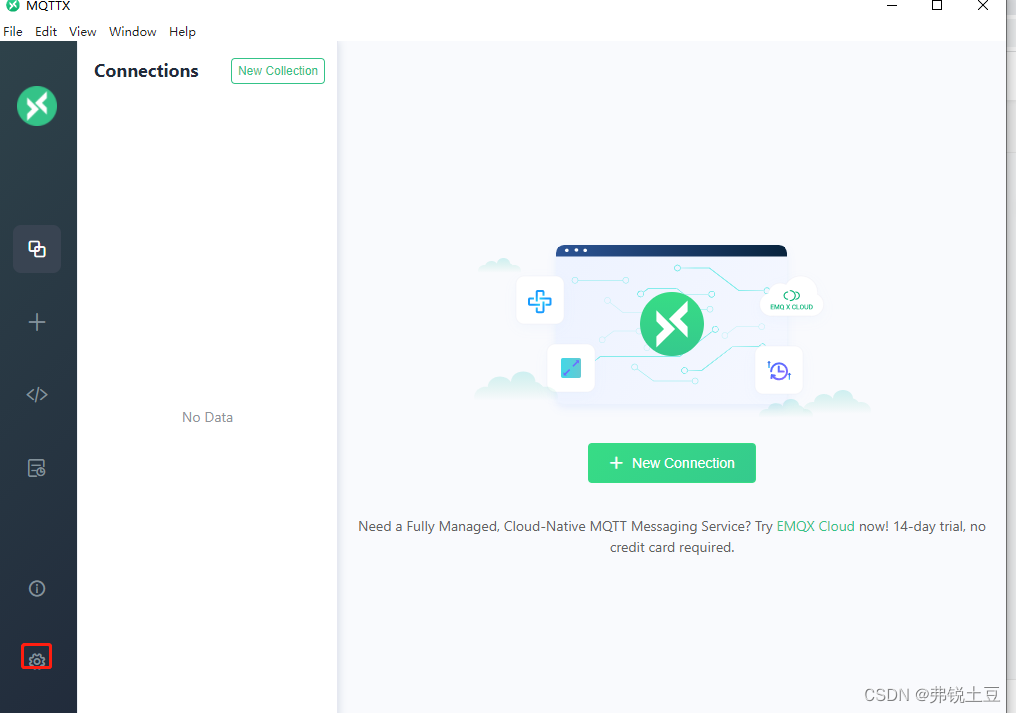
Task: Open the Script page code icon
Action: (x=37, y=395)
